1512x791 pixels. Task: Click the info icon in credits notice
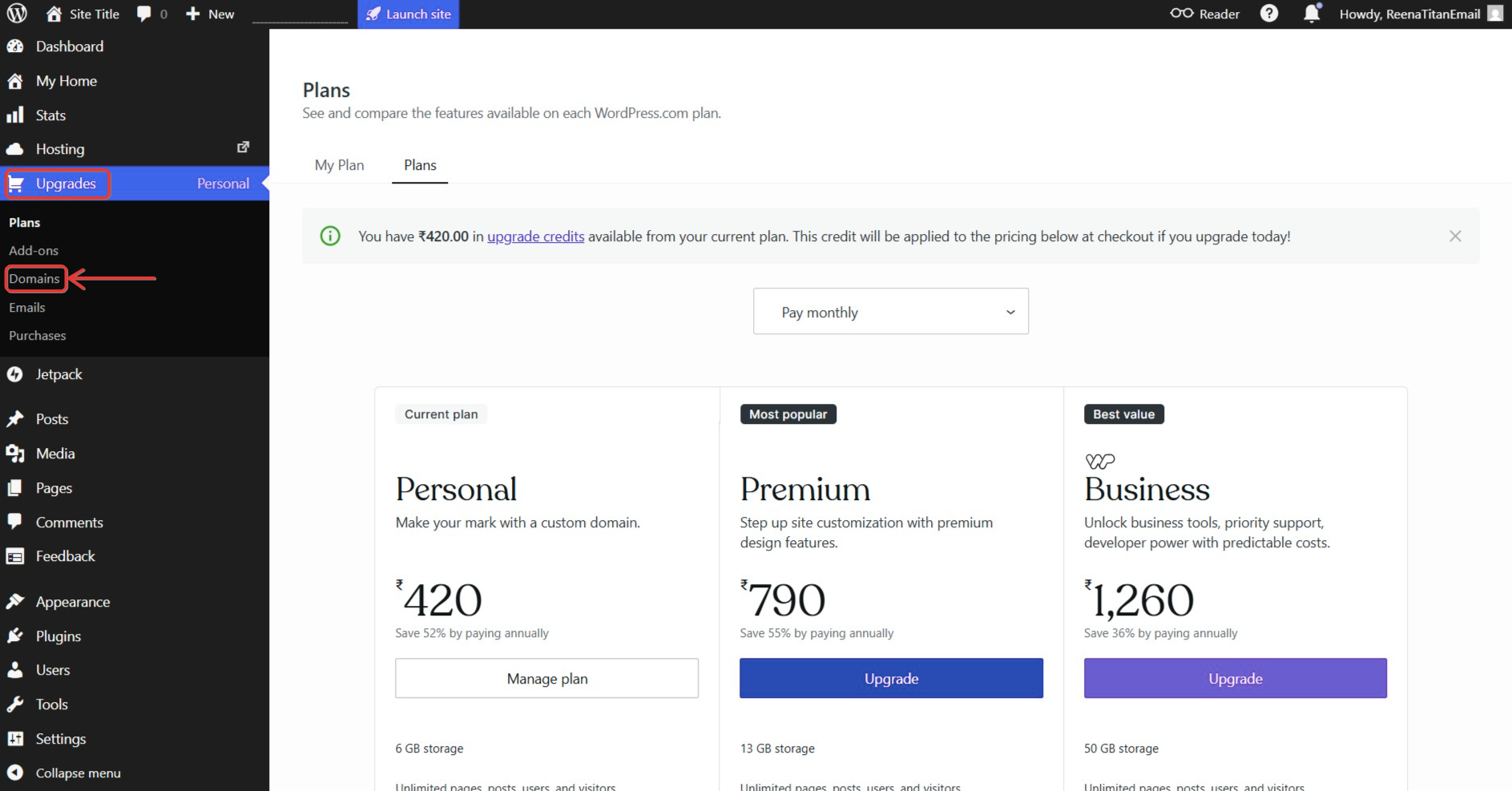click(330, 236)
